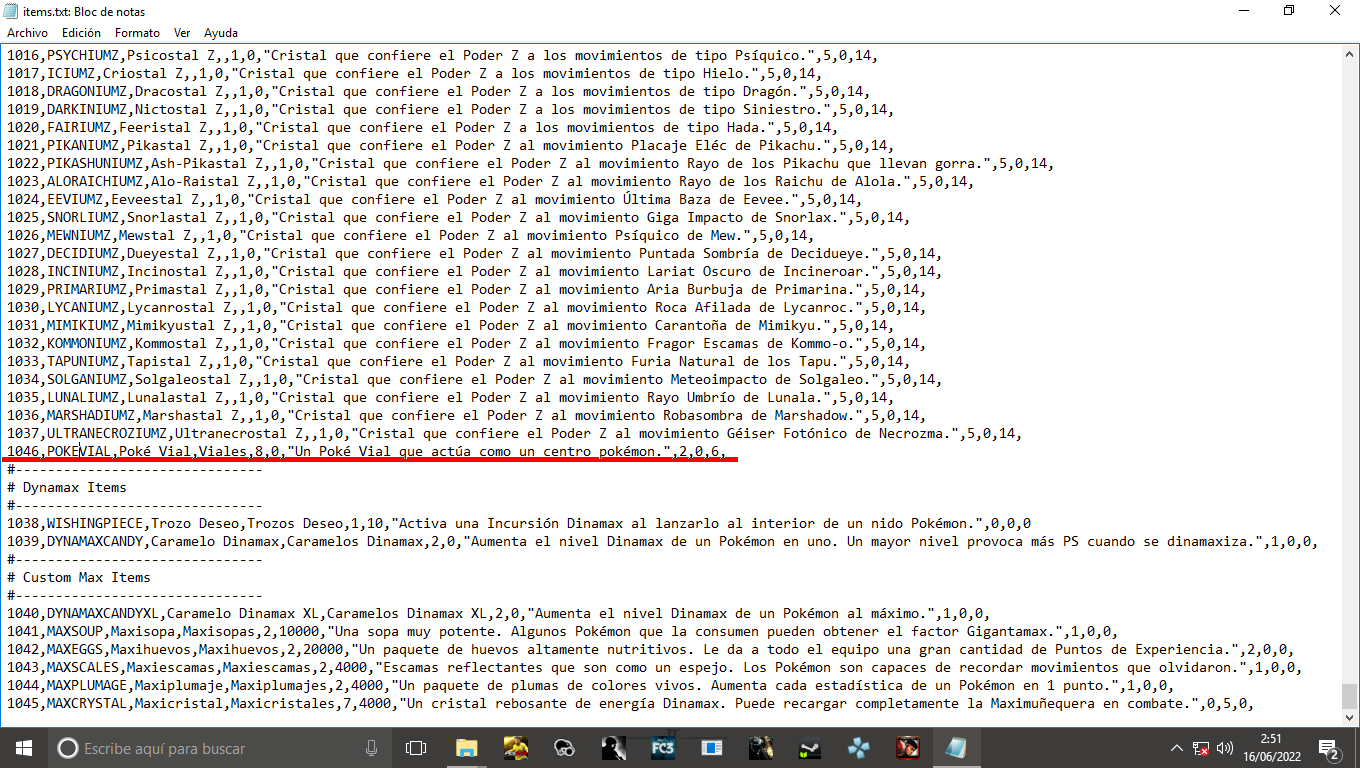The width and height of the screenshot is (1360, 768).
Task: Open the Archivo menu
Action: [27, 33]
